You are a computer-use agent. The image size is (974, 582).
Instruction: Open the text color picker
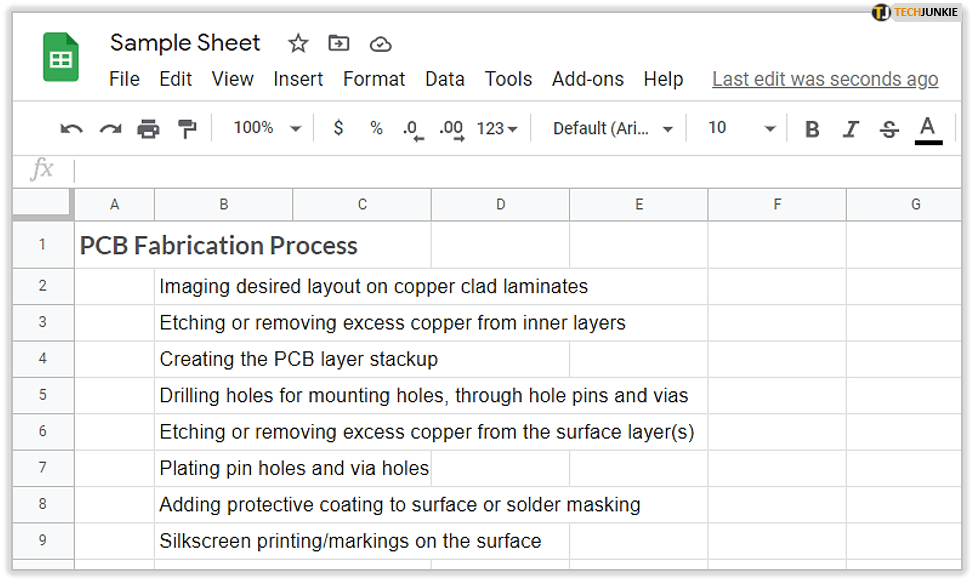click(928, 129)
